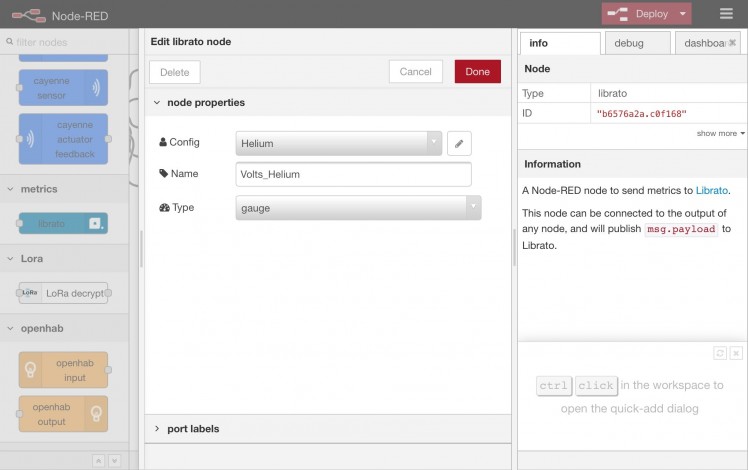Click the Cancel button

pyautogui.click(x=416, y=72)
